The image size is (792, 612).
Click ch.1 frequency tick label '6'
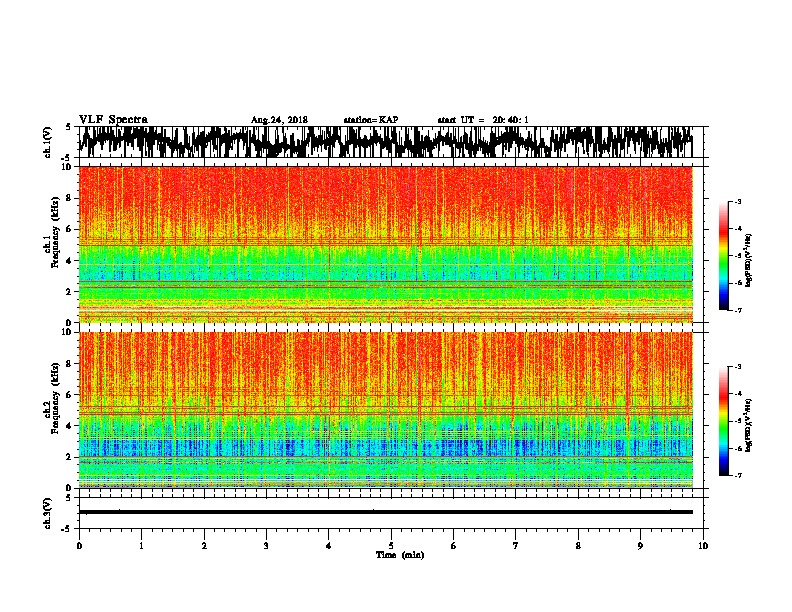point(70,229)
